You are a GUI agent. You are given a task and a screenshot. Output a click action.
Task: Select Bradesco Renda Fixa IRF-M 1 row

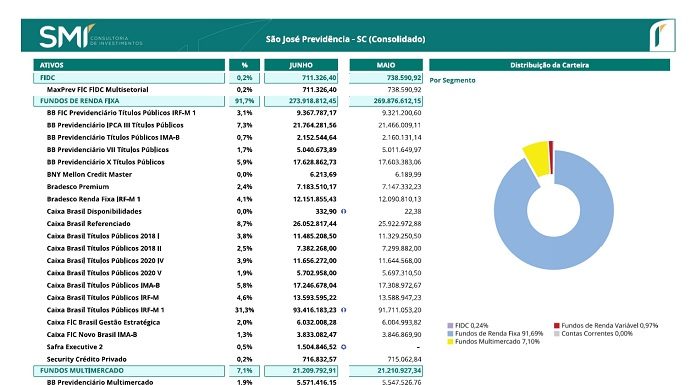[94, 199]
